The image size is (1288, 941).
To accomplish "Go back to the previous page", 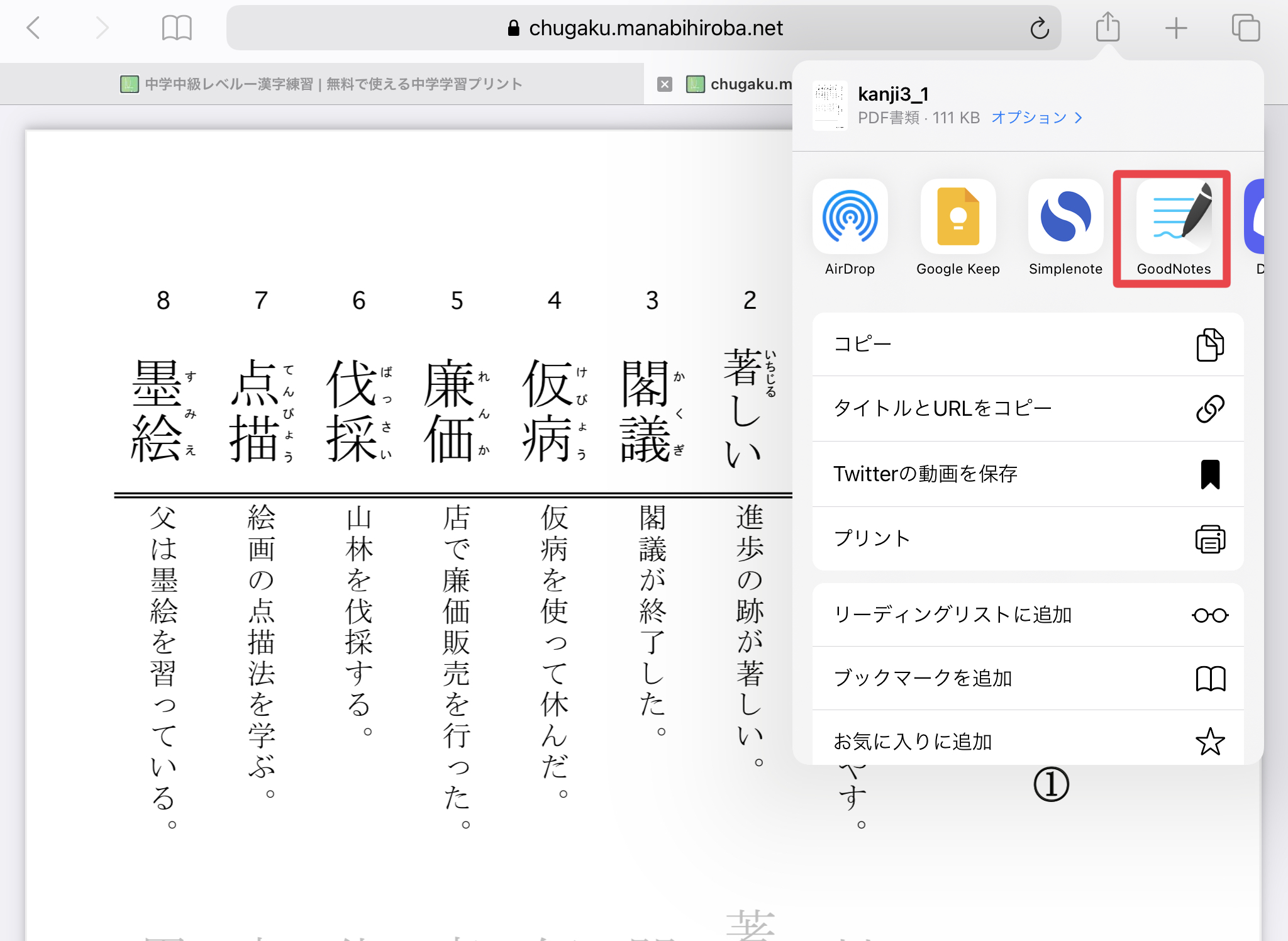I will [x=34, y=28].
